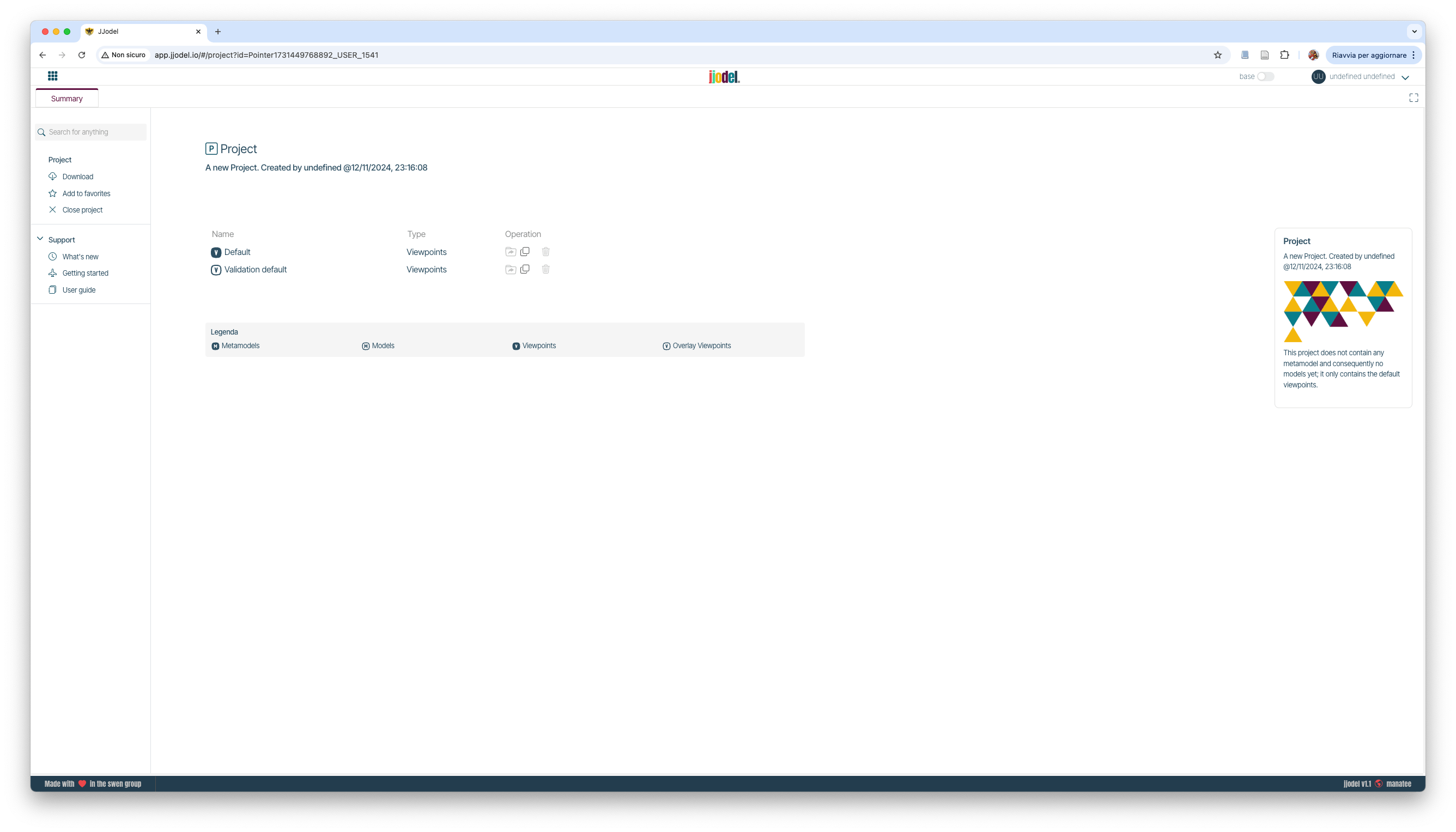Reload the page
Screen dimensions: 1456x832
pyautogui.click(x=82, y=55)
